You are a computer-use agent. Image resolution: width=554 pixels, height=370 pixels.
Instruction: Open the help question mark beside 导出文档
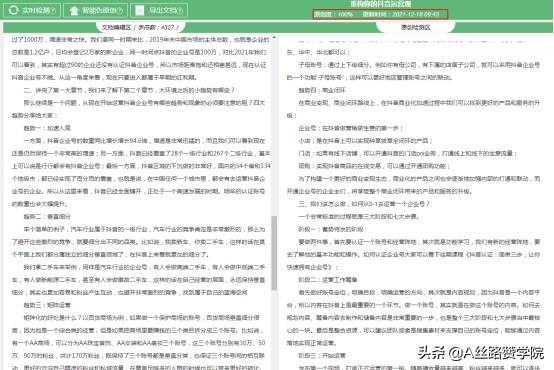coord(180,11)
